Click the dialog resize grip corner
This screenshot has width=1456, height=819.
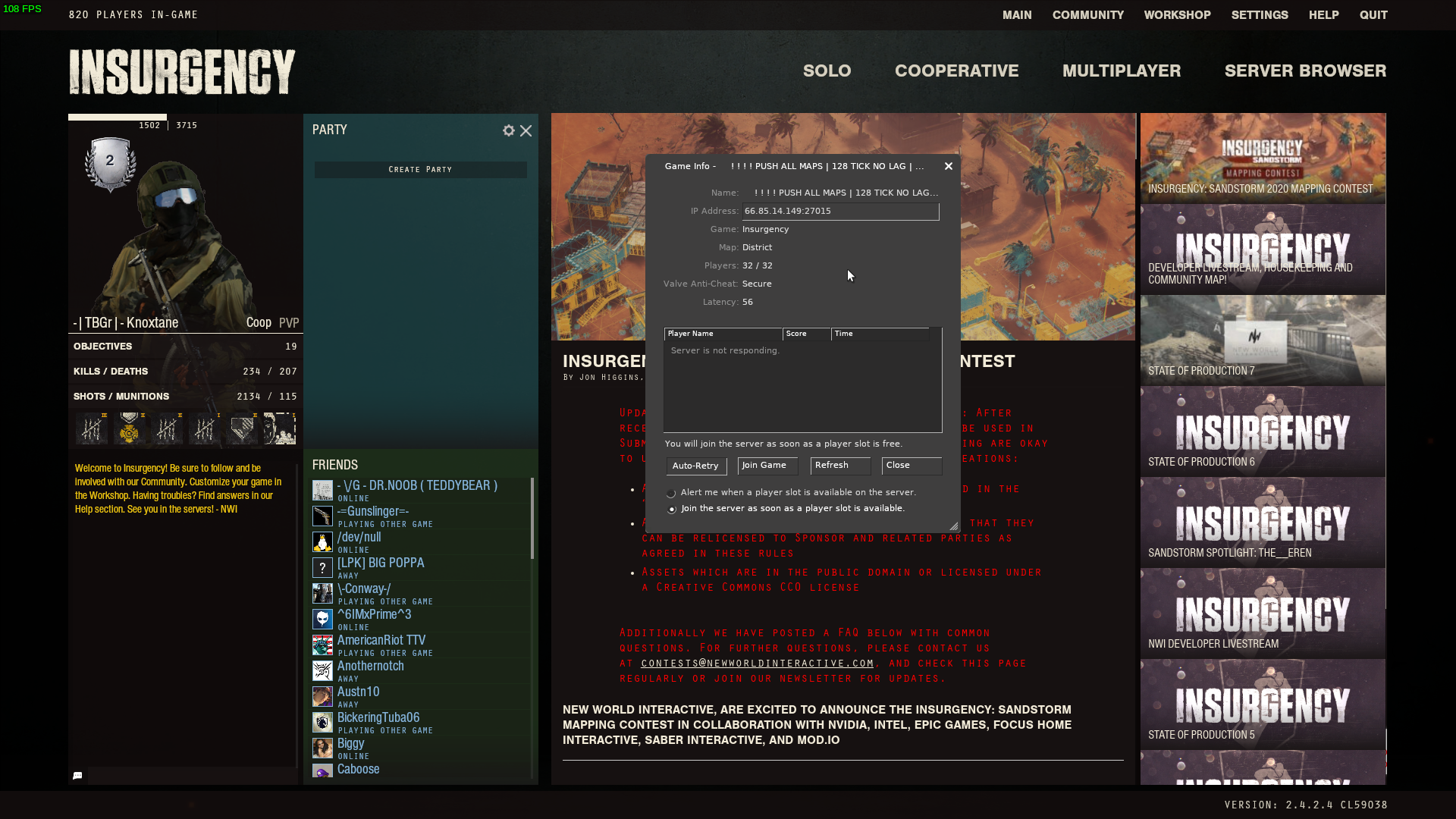tap(953, 526)
